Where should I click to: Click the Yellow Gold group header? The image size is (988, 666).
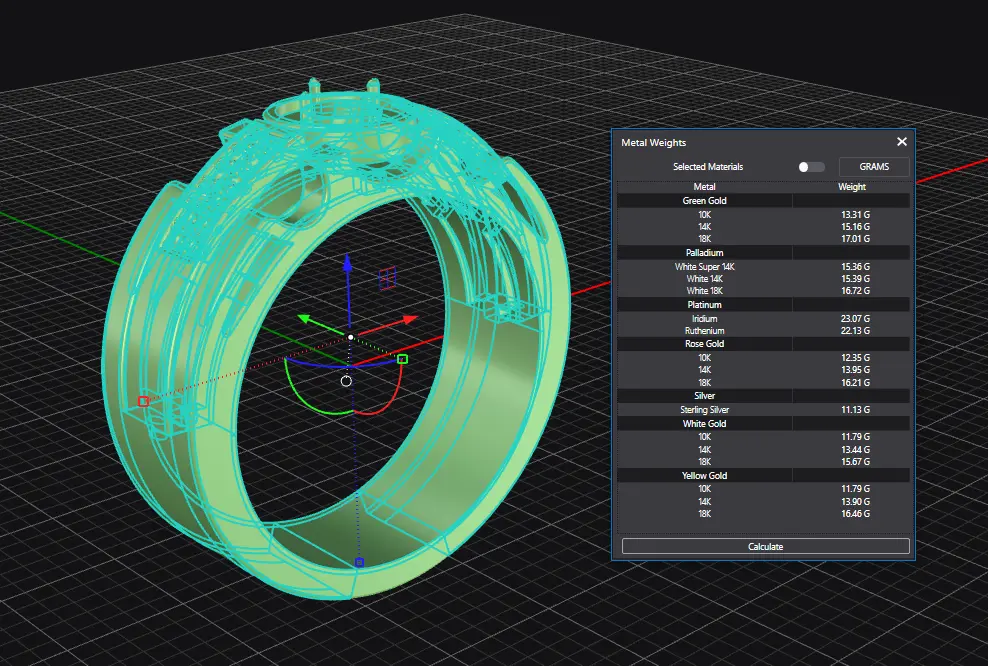pyautogui.click(x=704, y=476)
